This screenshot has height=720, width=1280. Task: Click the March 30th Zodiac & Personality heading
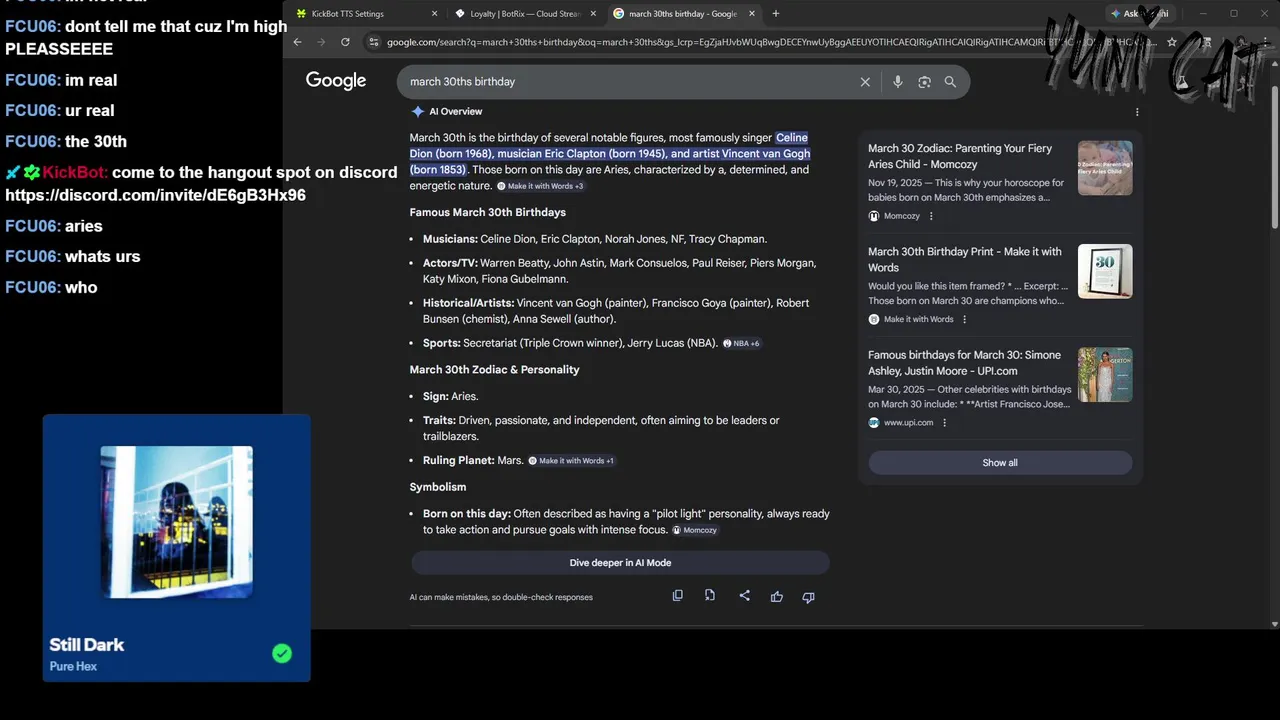tap(494, 370)
